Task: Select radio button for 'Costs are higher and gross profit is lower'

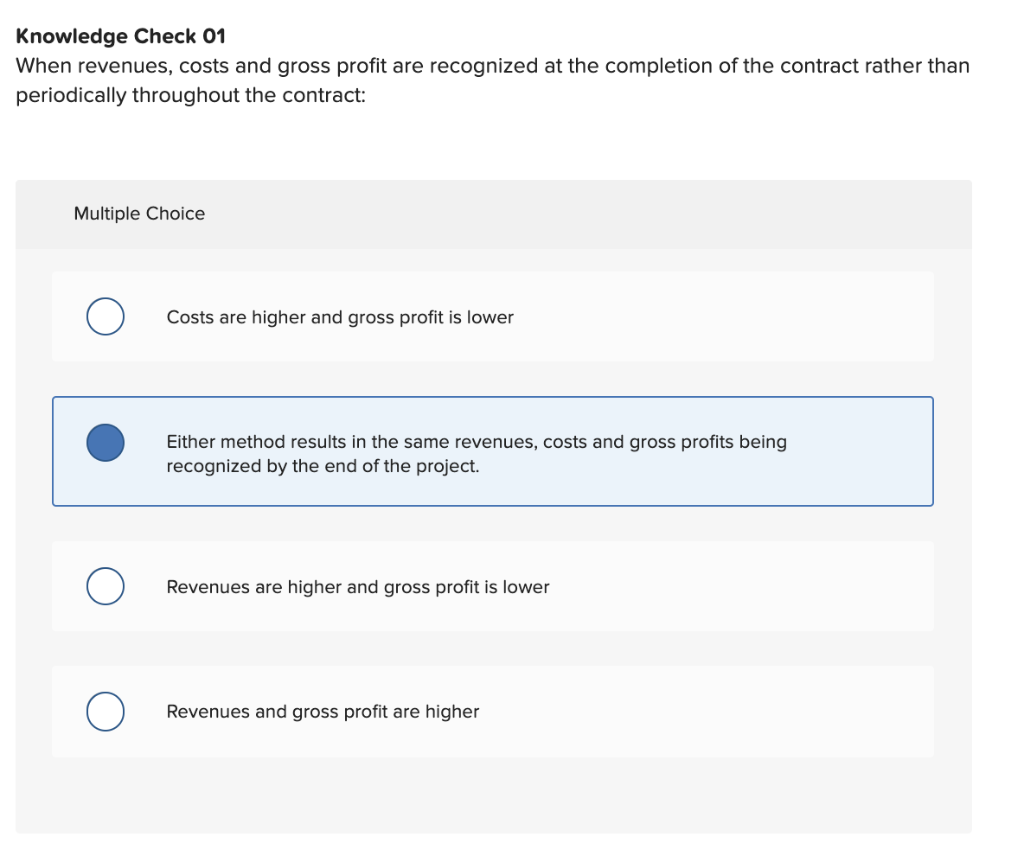Action: pos(105,316)
